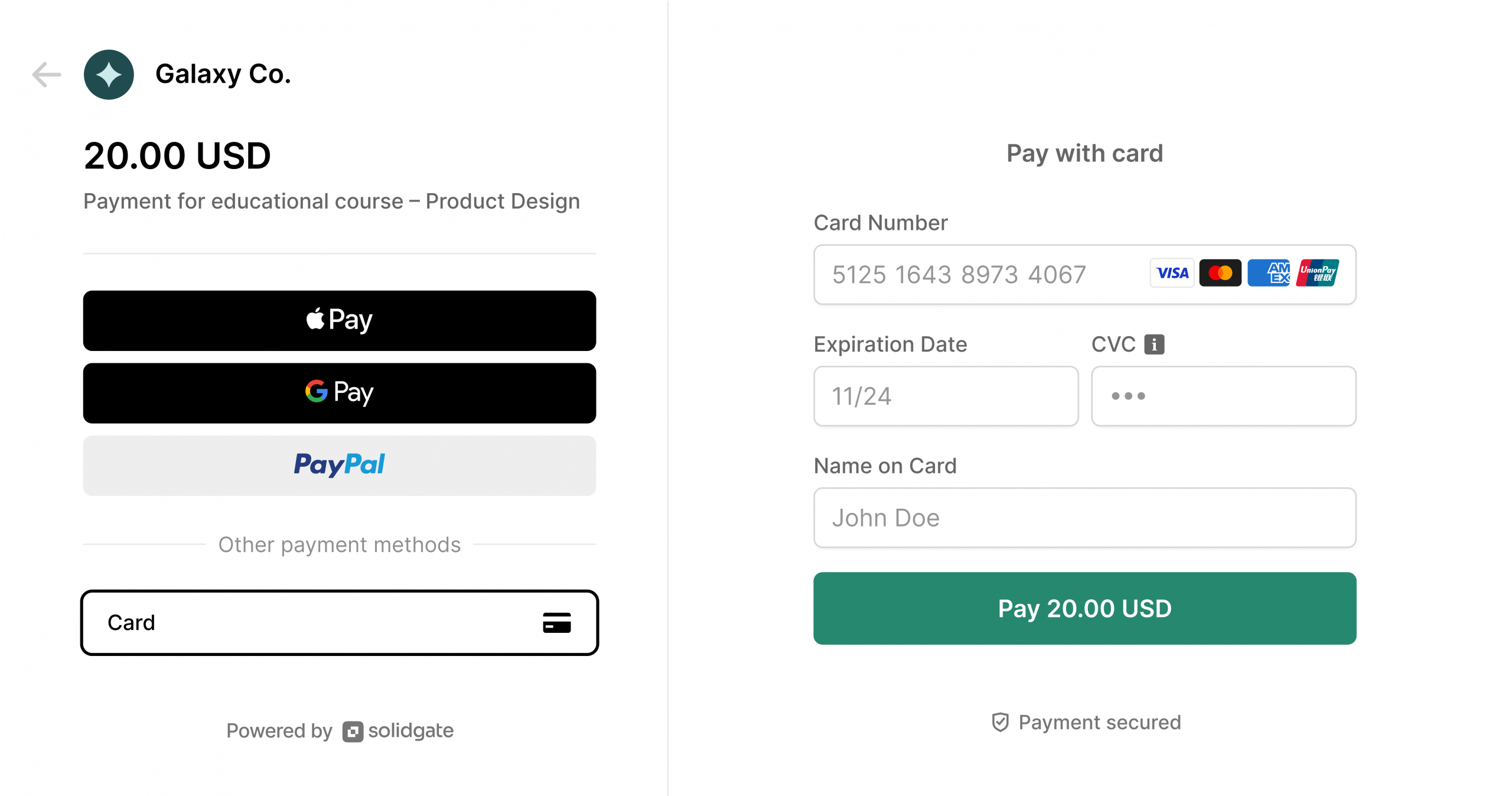Click the Pay 20.00 USD button
This screenshot has height=796, width=1512.
(x=1084, y=608)
